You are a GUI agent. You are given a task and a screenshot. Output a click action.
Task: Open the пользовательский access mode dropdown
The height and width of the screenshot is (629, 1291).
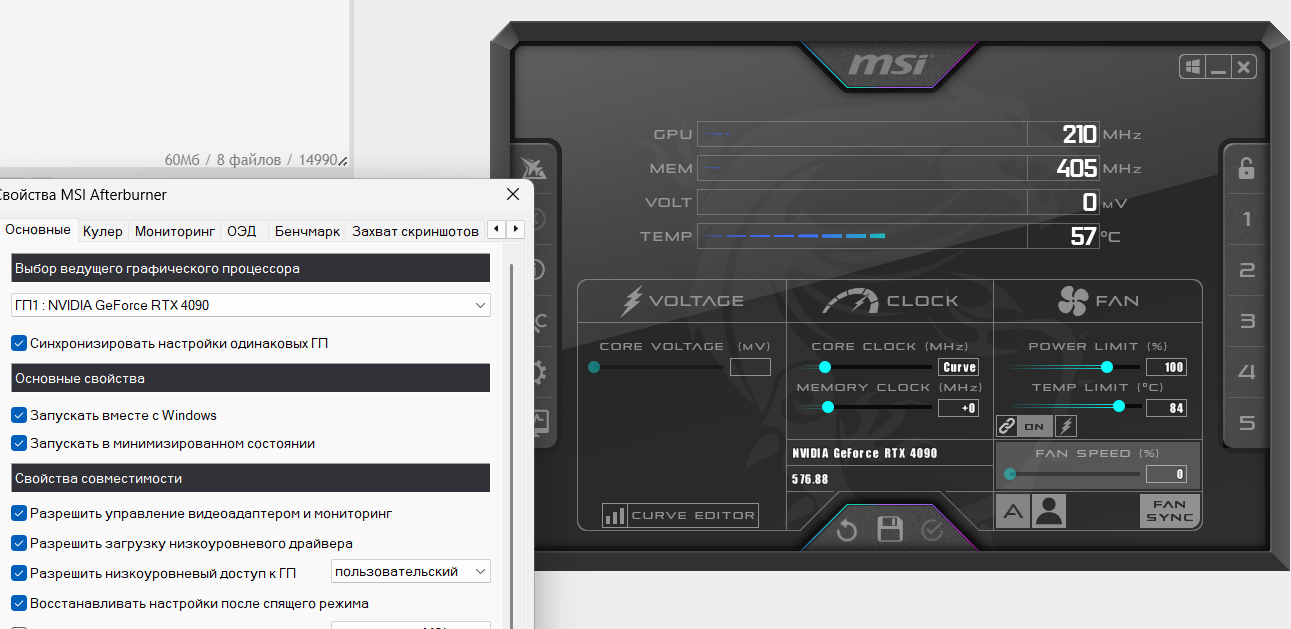[x=411, y=571]
